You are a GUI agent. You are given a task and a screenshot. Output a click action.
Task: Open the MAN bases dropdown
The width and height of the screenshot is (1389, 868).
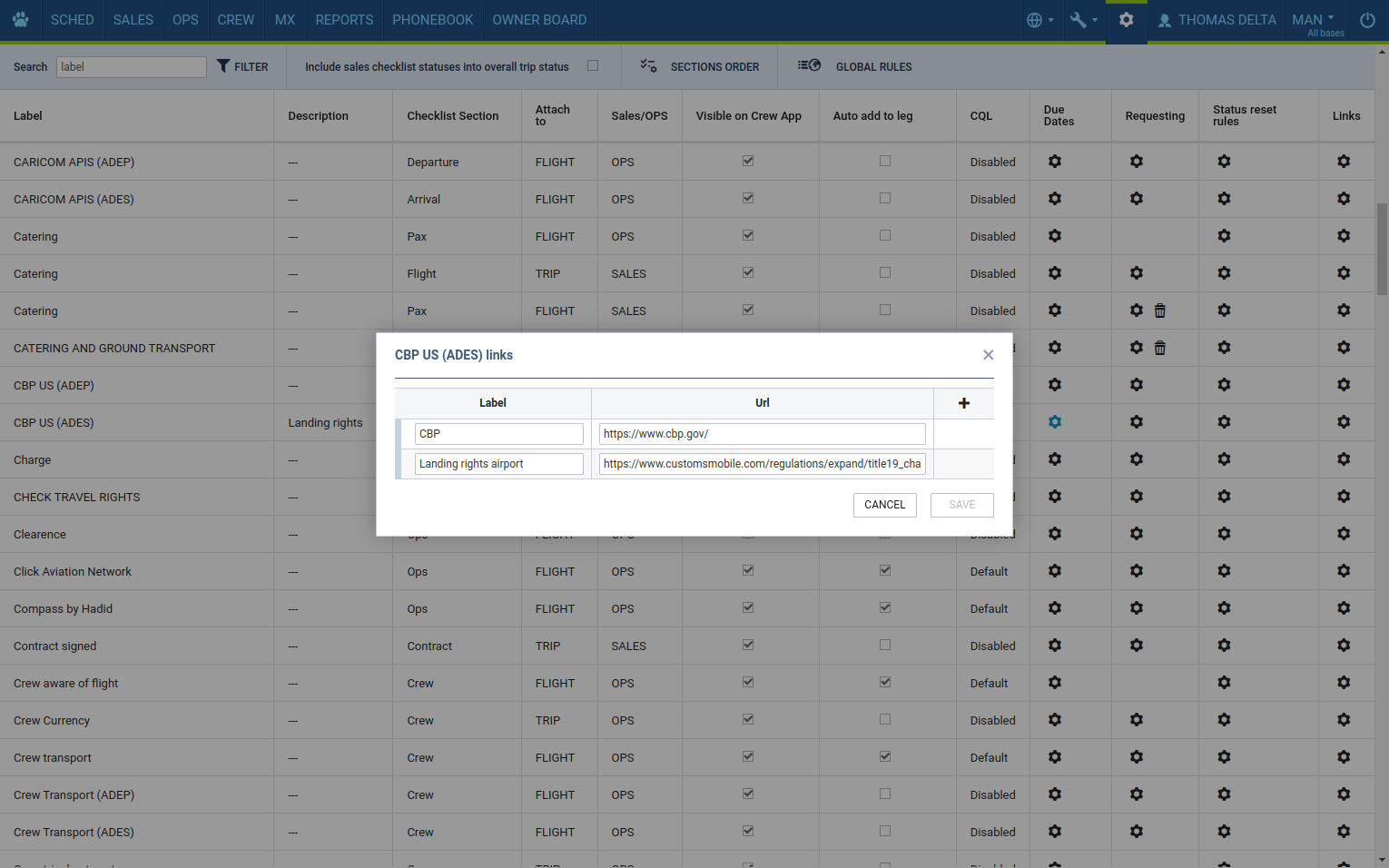tap(1314, 20)
